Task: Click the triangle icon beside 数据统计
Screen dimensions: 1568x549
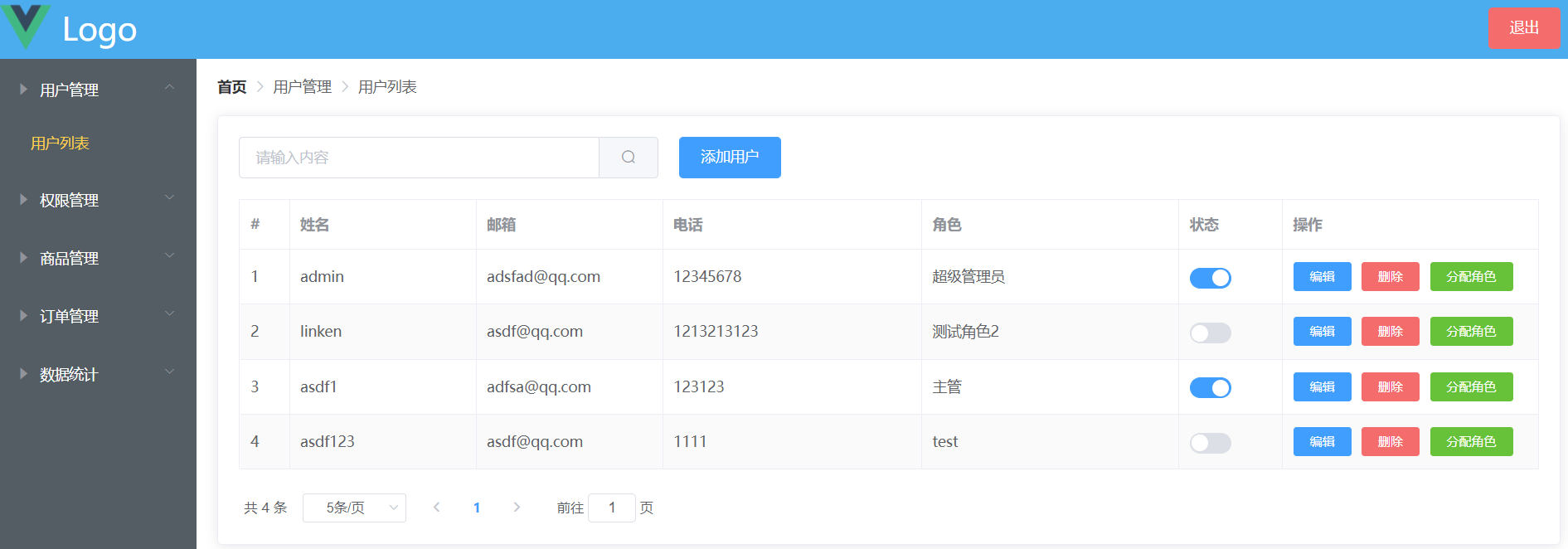Action: point(23,373)
